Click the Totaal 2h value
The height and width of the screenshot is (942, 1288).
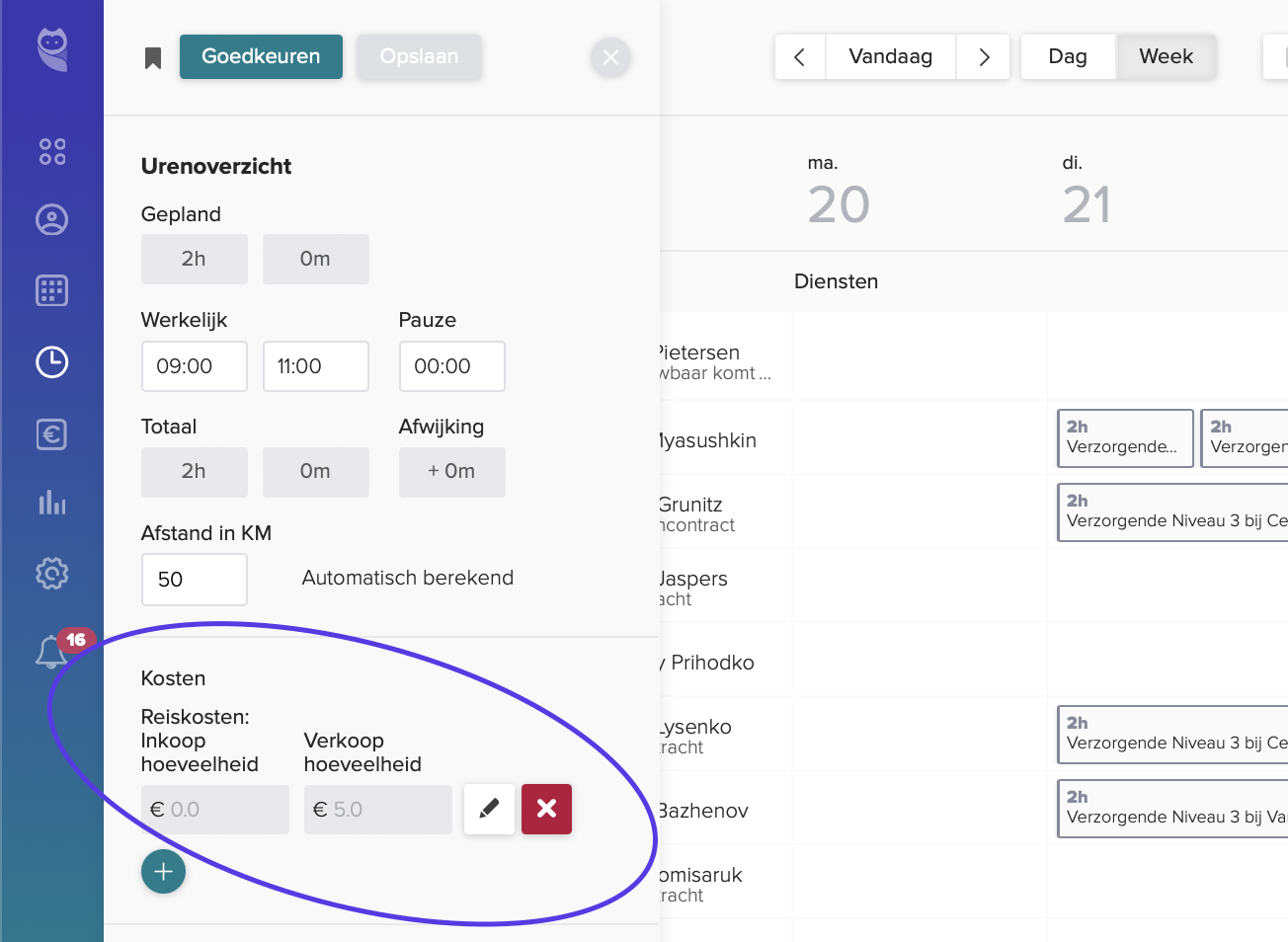pyautogui.click(x=195, y=472)
